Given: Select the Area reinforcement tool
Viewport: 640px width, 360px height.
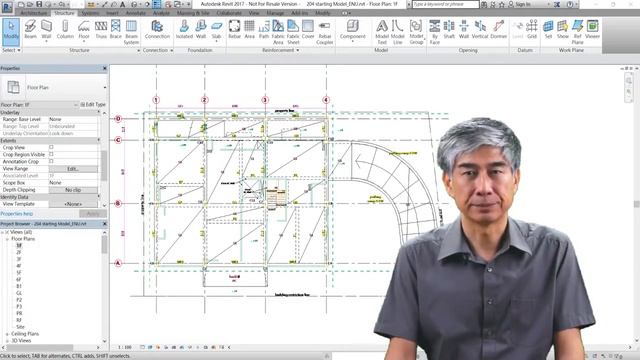Looking at the screenshot, I should pyautogui.click(x=249, y=29).
